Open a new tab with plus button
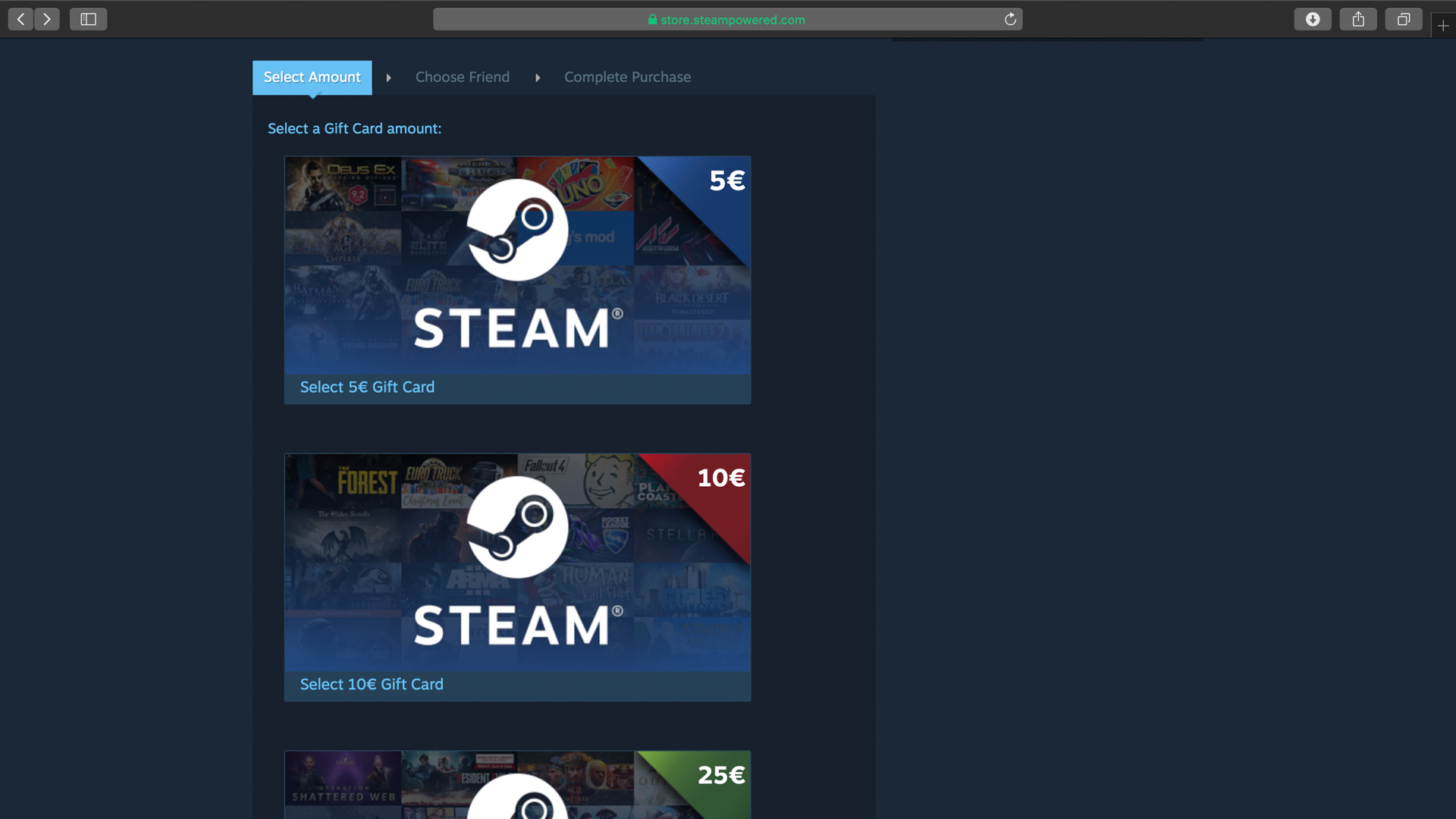This screenshot has height=819, width=1456. pos(1443,26)
